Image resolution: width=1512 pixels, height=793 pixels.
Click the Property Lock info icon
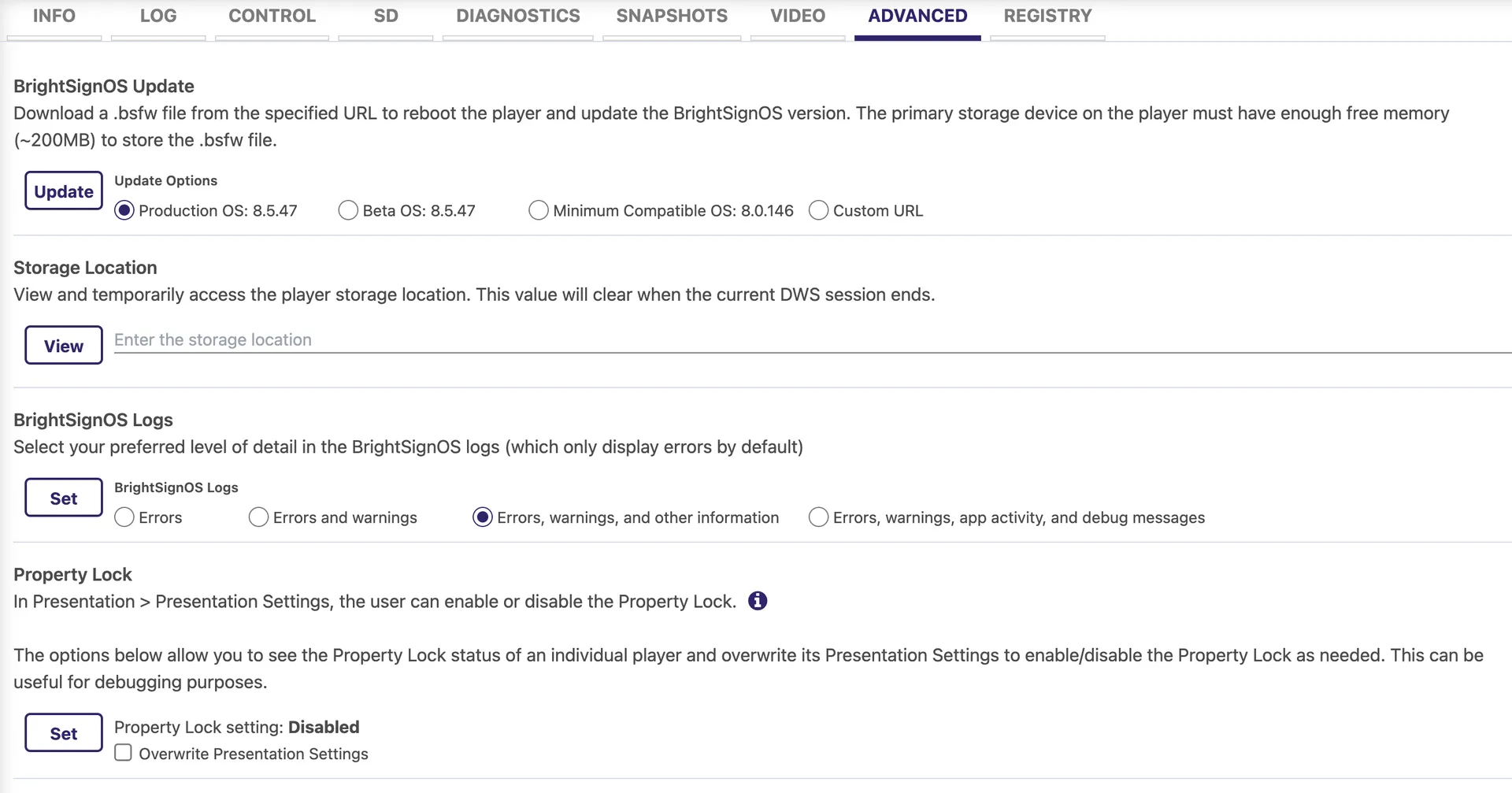point(758,601)
